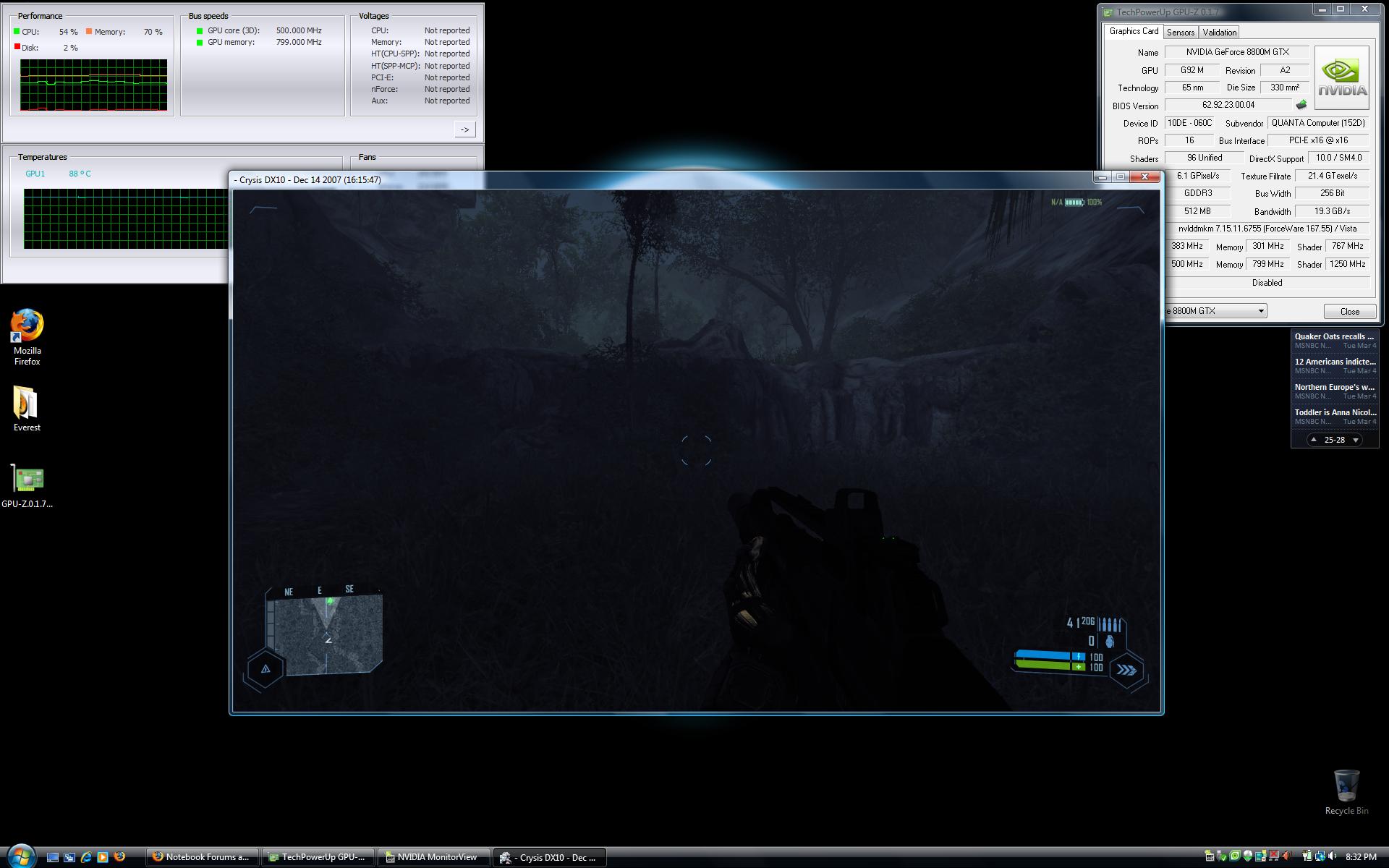Click the BIOS Version field 62.92.23.00.04
1389x868 pixels.
point(1228,105)
